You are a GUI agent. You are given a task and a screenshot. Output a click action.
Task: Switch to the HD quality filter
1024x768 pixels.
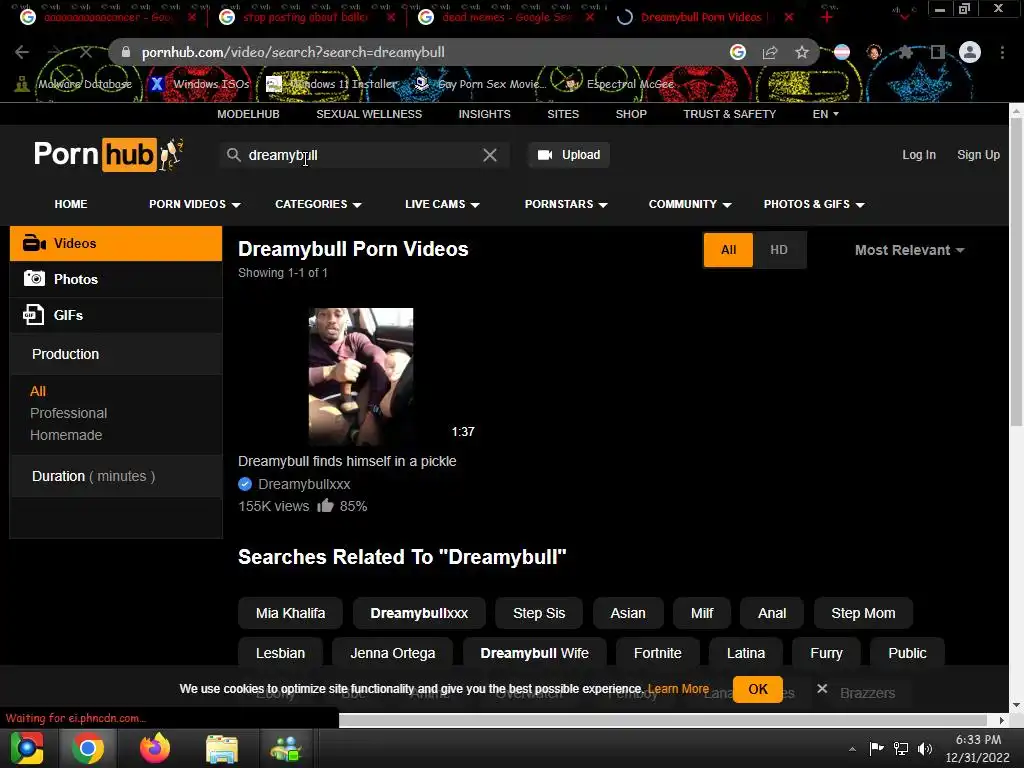(x=779, y=250)
